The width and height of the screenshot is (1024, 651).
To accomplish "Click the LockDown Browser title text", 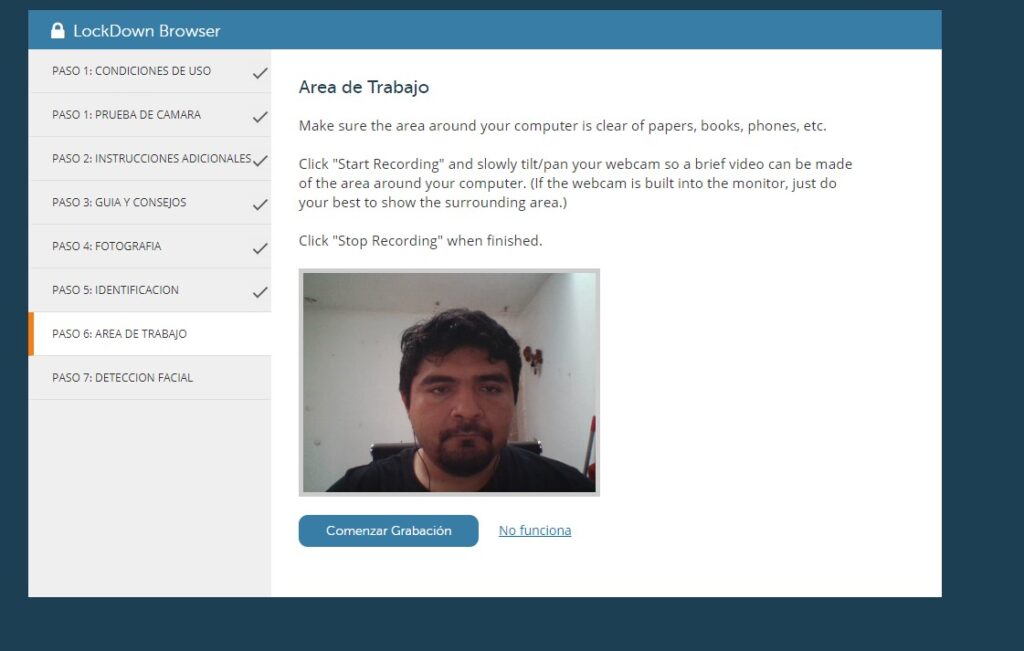I will [146, 31].
